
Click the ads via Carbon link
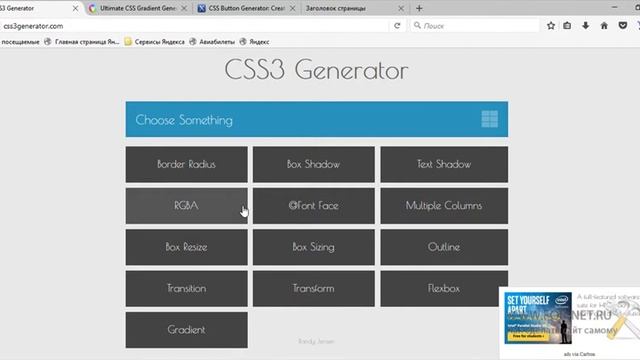click(x=579, y=354)
